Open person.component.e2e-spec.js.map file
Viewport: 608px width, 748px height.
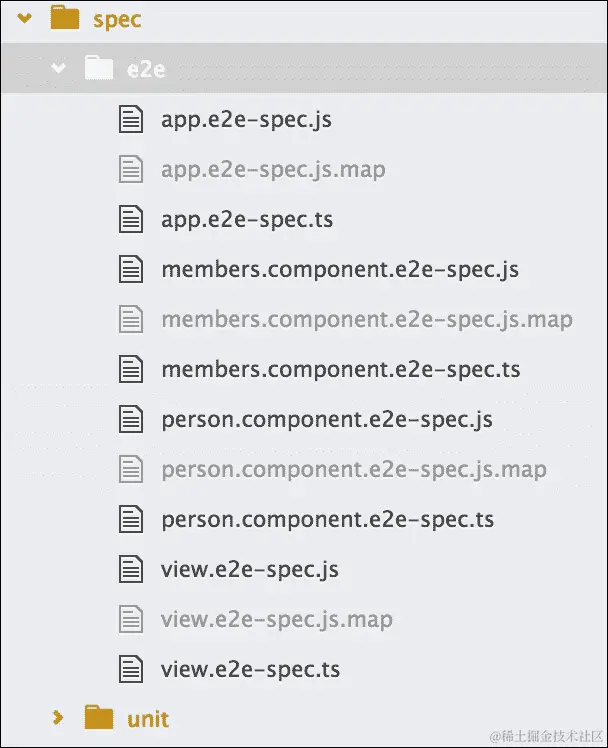click(x=354, y=470)
